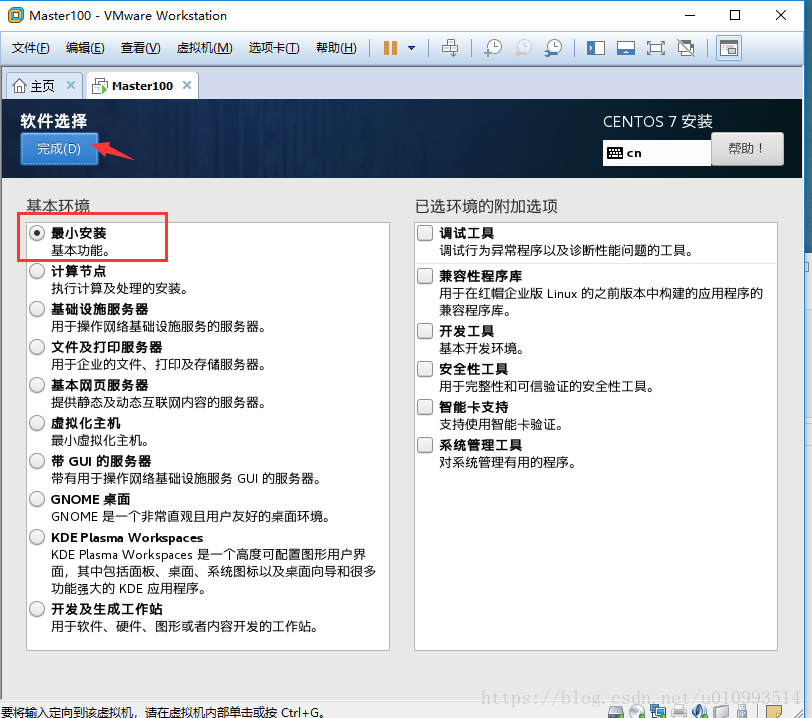Click the Send Ctrl+Alt+Del icon
This screenshot has width=812, height=718.
click(450, 48)
